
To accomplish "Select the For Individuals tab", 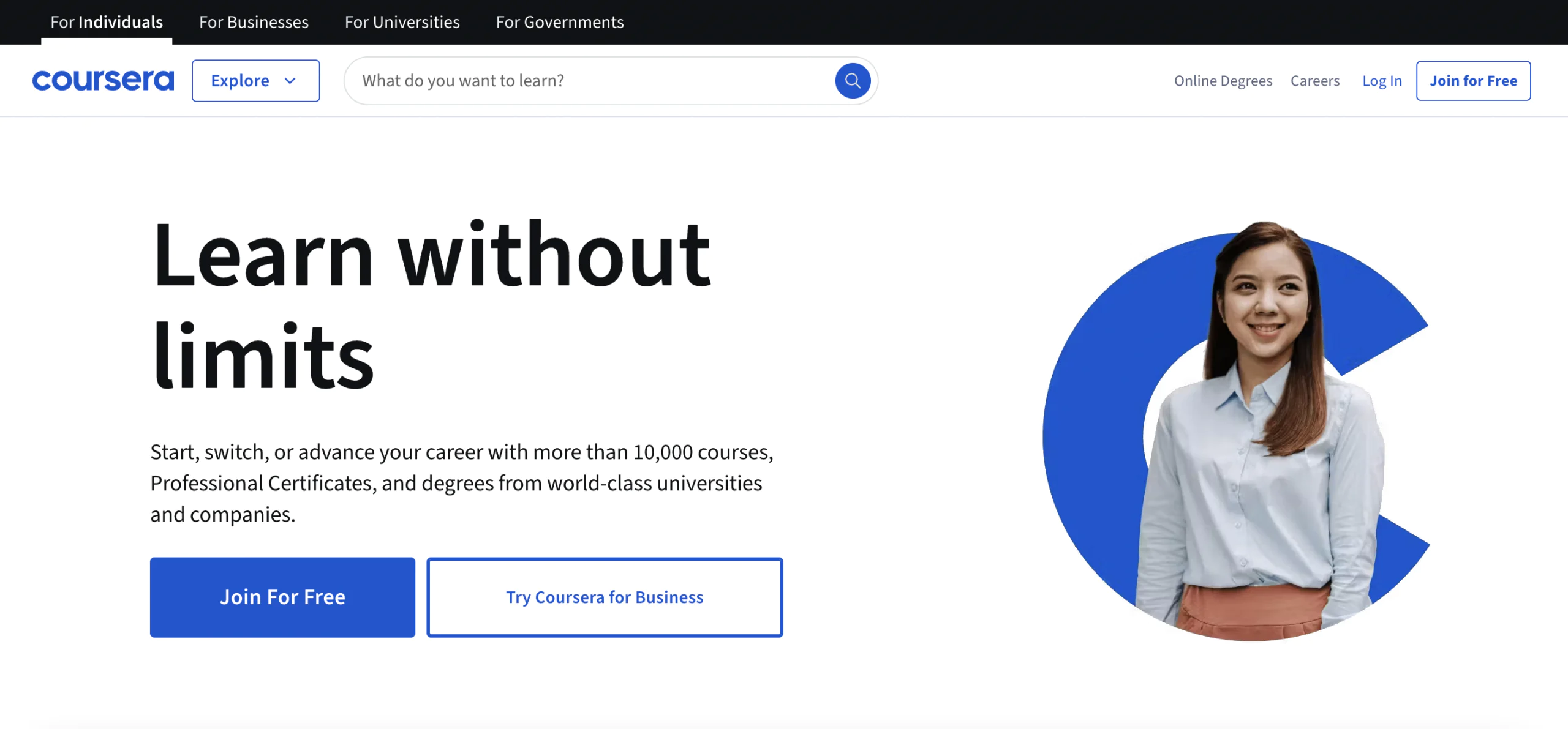I will point(107,22).
